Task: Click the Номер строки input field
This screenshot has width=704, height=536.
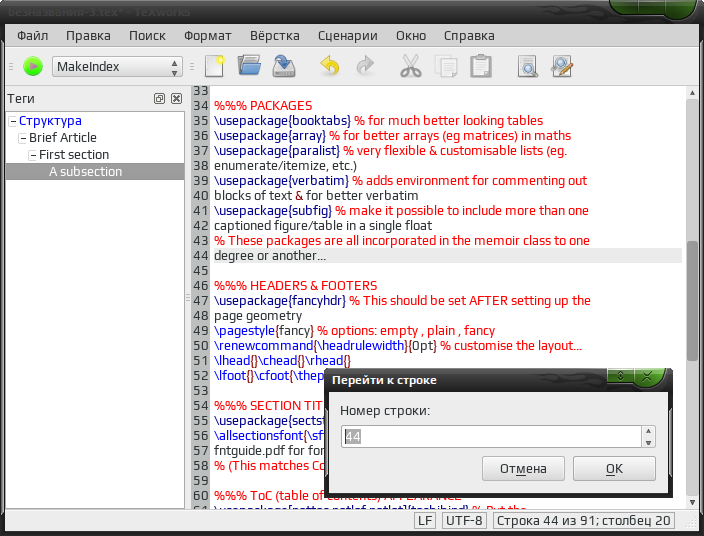Action: tap(491, 436)
